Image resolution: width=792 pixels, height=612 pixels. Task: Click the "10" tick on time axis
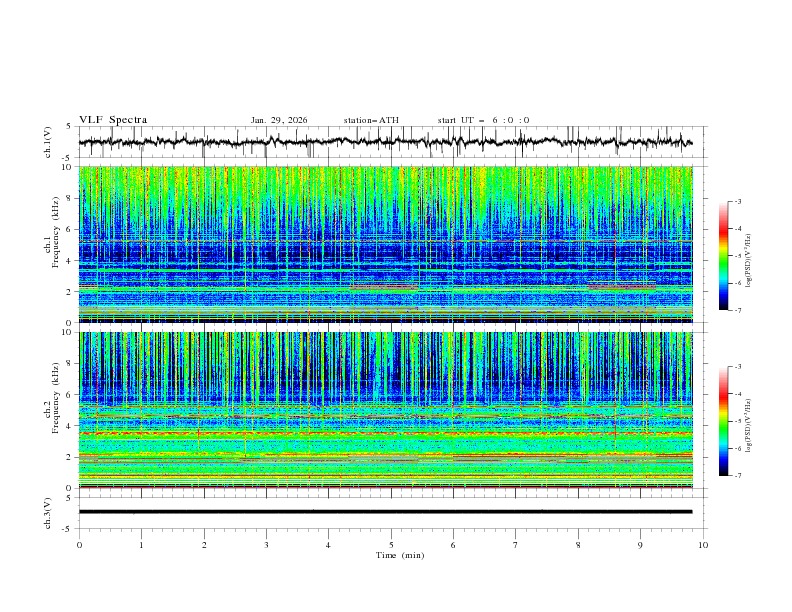click(x=703, y=545)
